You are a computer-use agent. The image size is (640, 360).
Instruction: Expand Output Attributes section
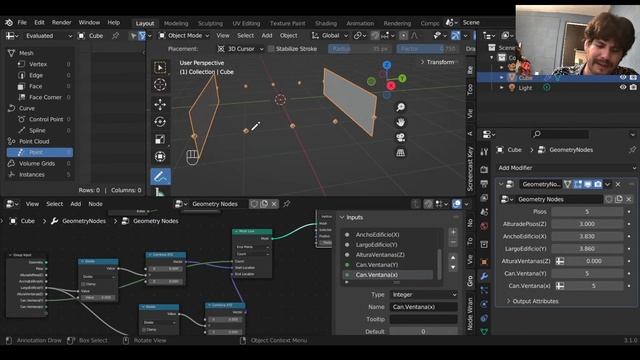(x=532, y=301)
